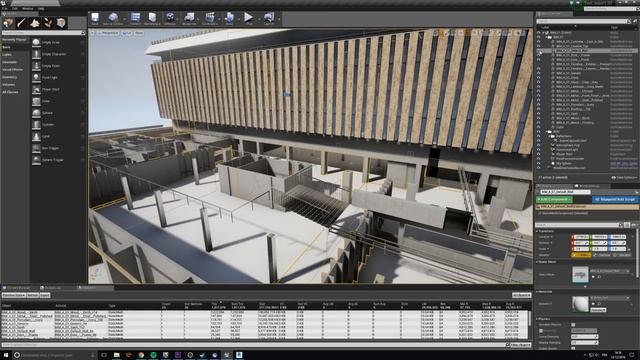Click the Launch toolbar icon
Image resolution: width=640 pixels, height=360 pixels.
pos(269,18)
